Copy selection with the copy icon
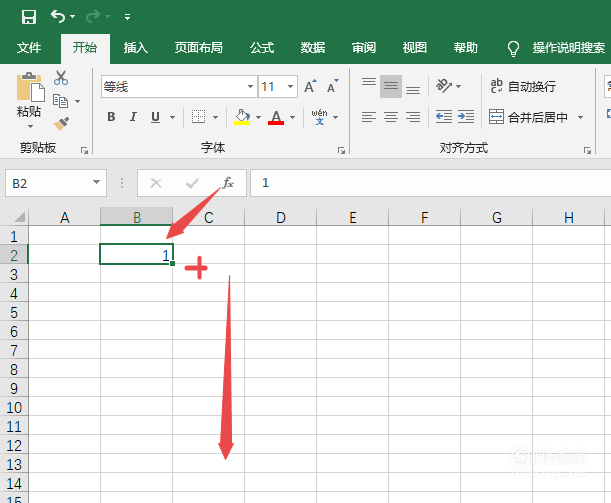 coord(60,101)
